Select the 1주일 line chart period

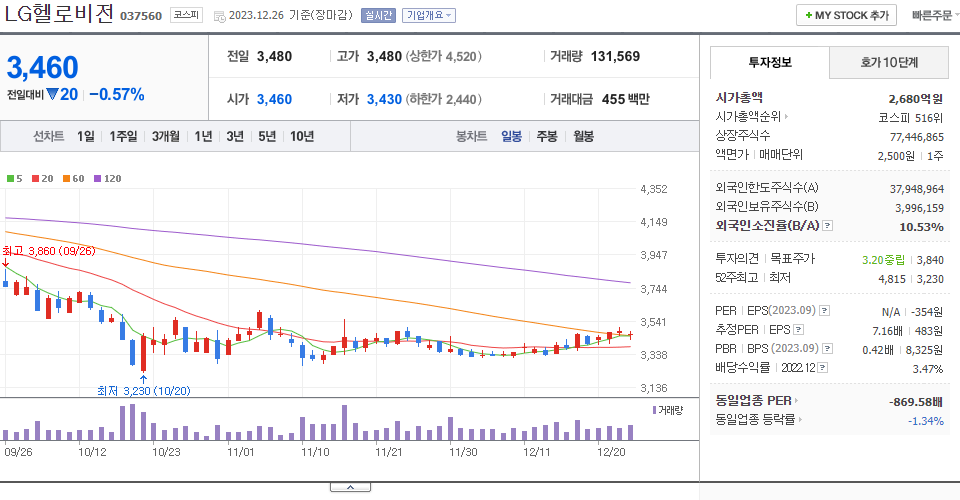123,136
